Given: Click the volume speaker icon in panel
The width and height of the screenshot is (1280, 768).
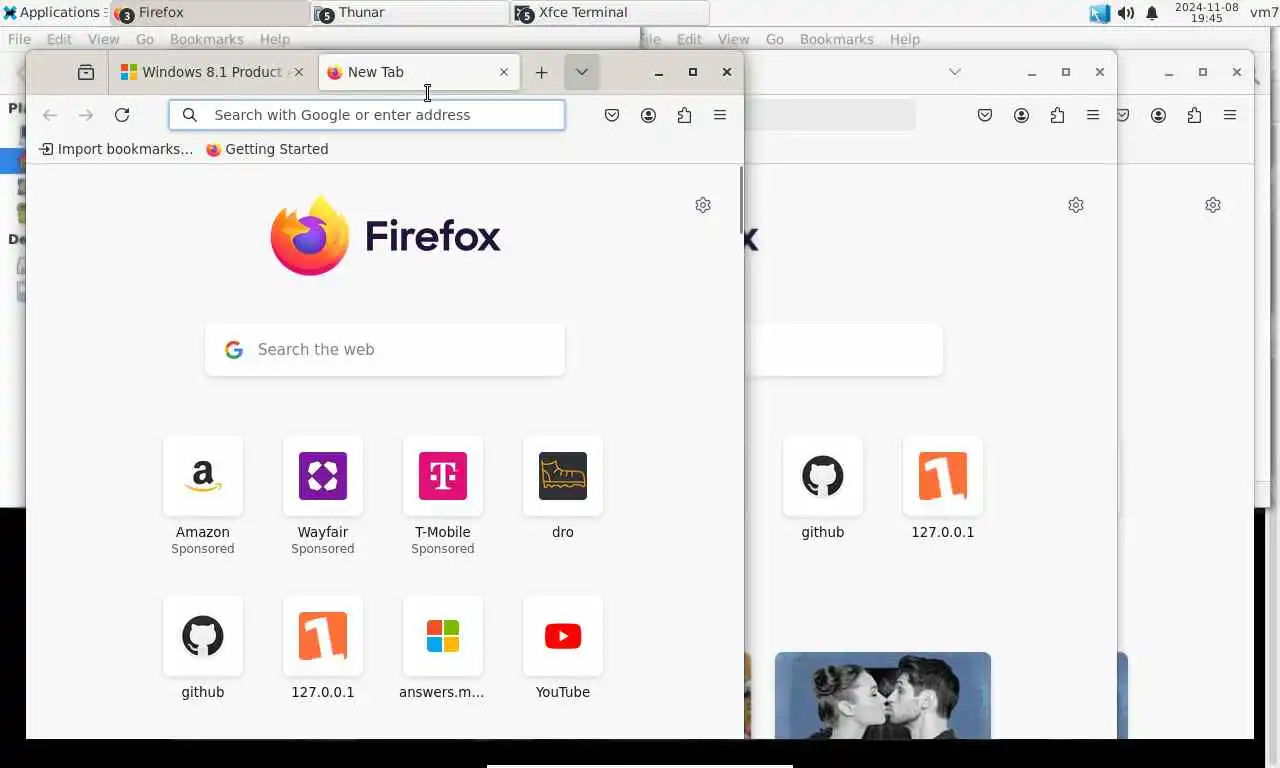Looking at the screenshot, I should click(x=1126, y=13).
